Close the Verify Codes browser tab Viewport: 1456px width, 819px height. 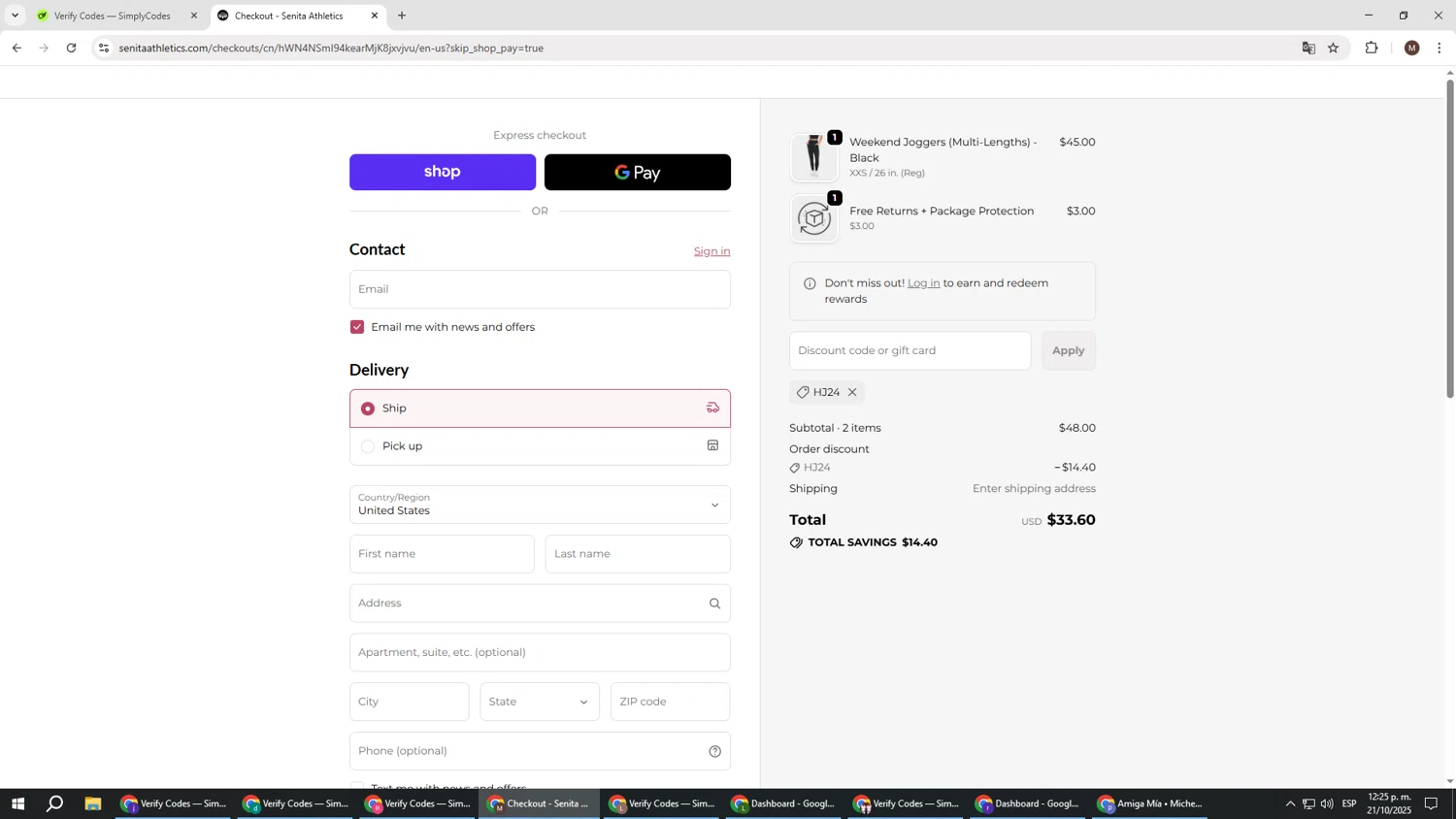(x=194, y=16)
